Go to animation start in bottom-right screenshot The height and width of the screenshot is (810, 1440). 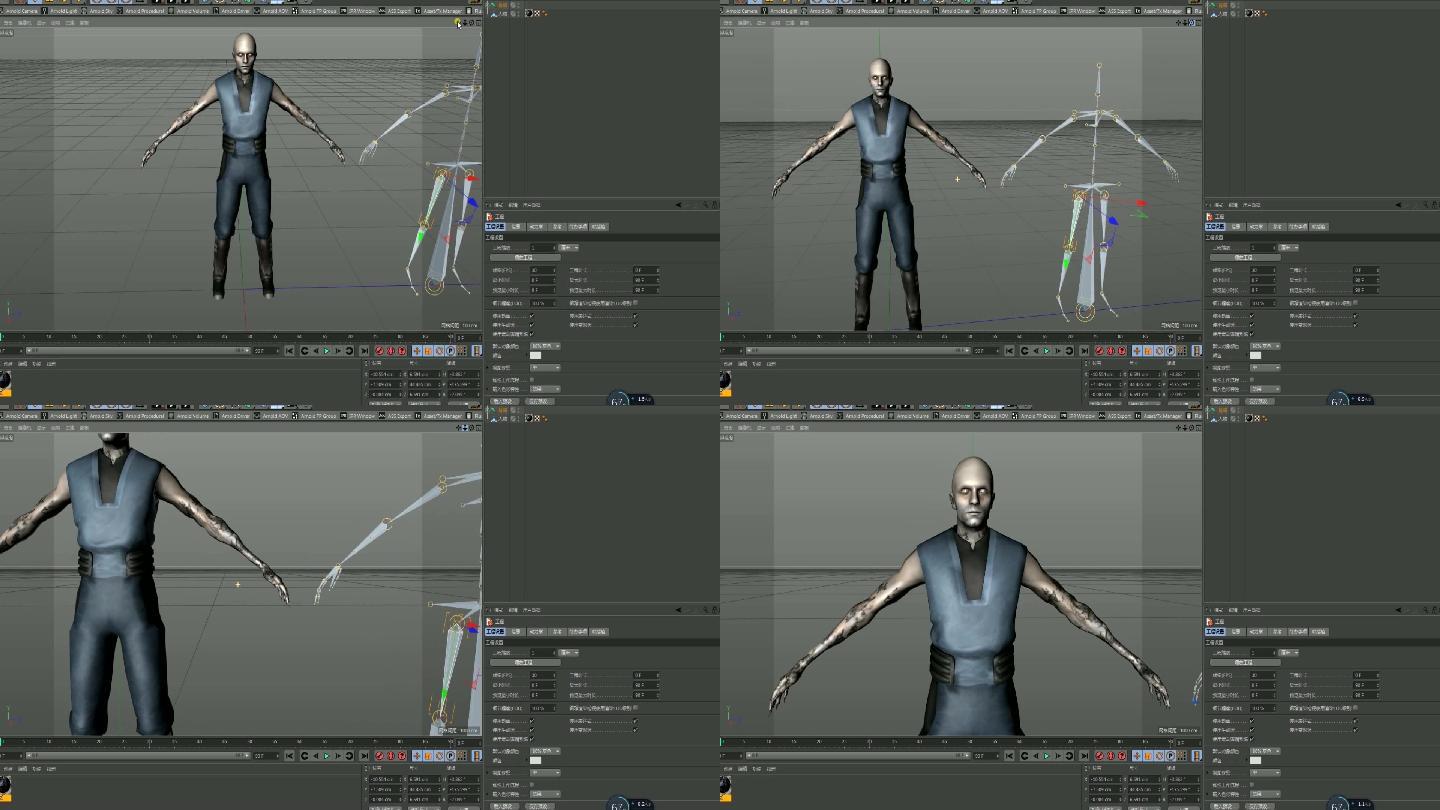[1009, 756]
